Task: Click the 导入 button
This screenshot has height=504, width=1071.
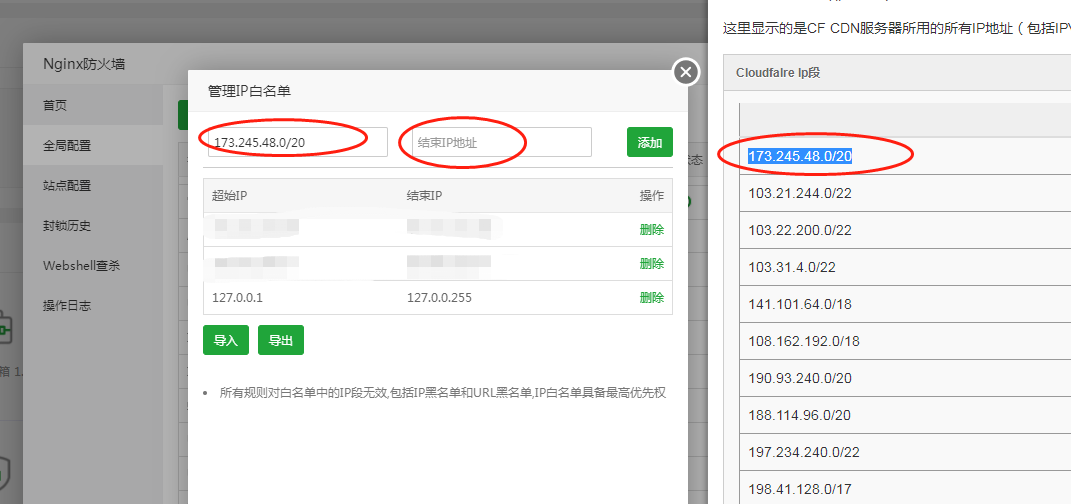Action: pos(226,340)
